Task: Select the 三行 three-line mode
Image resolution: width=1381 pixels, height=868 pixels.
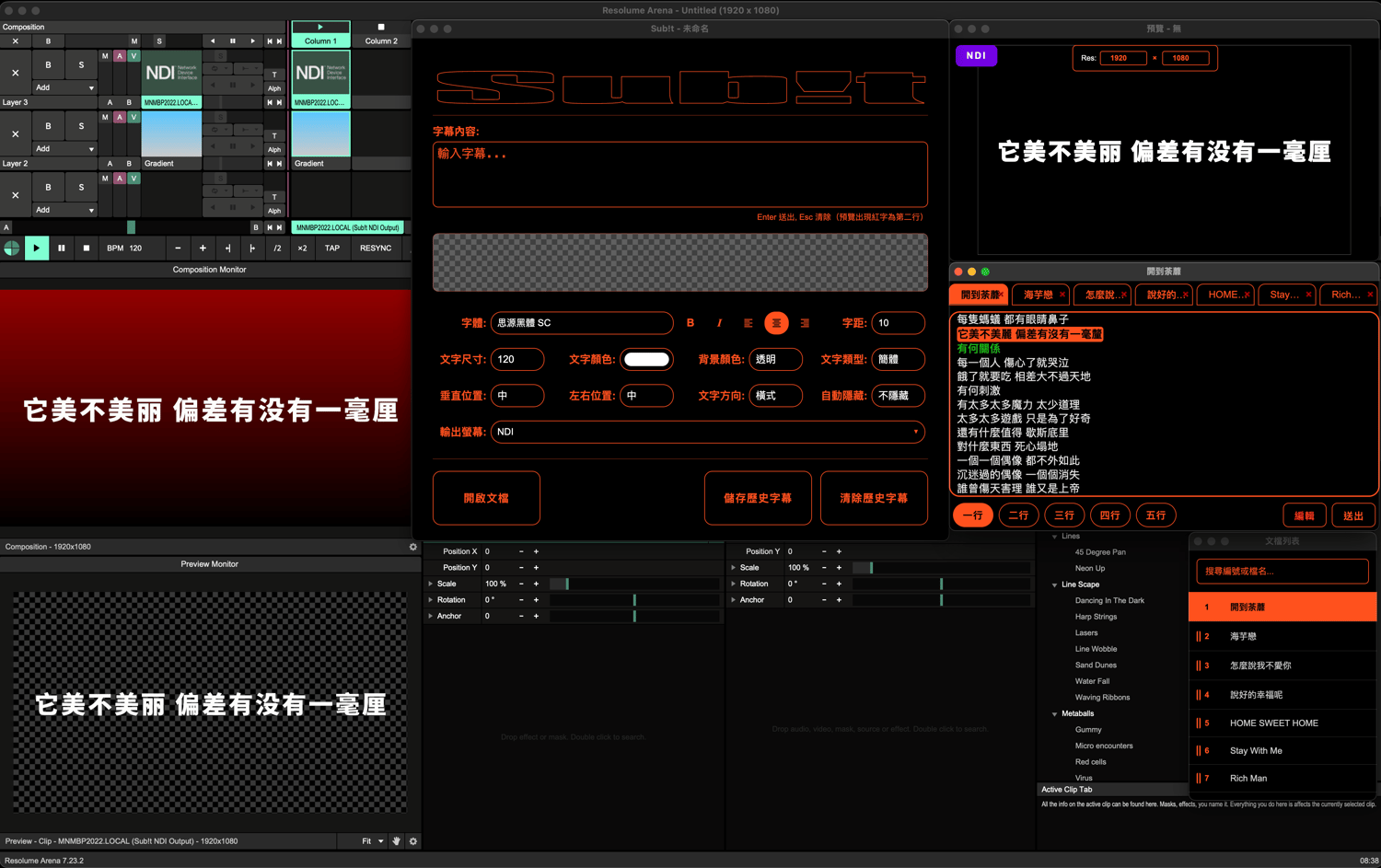Action: [1064, 515]
